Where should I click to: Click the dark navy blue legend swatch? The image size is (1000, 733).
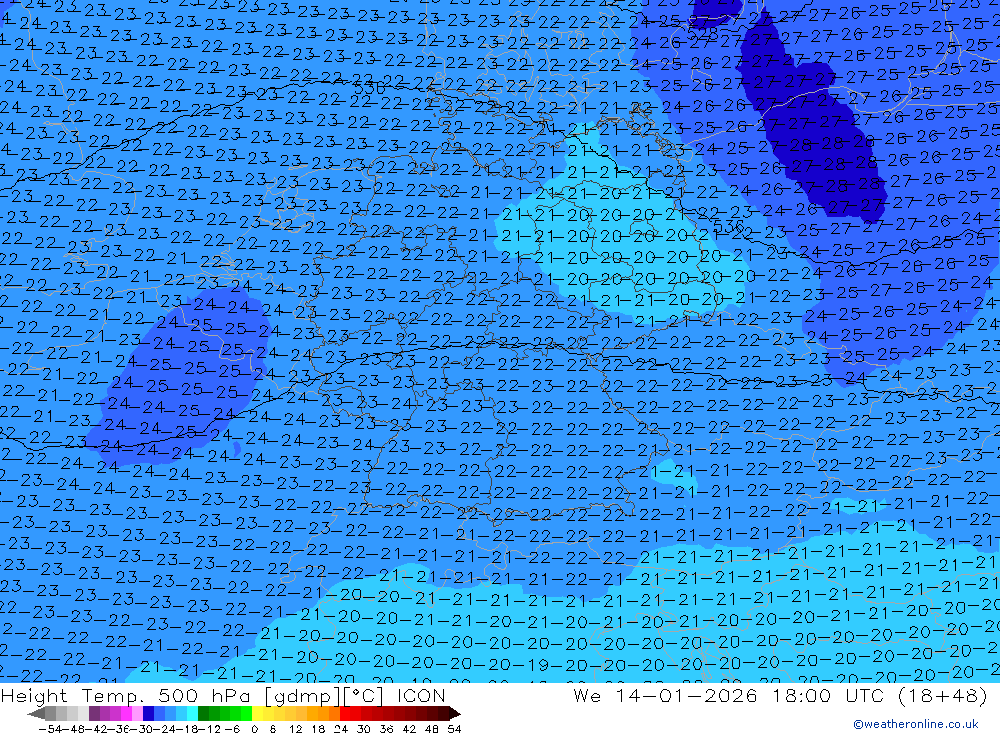click(148, 713)
